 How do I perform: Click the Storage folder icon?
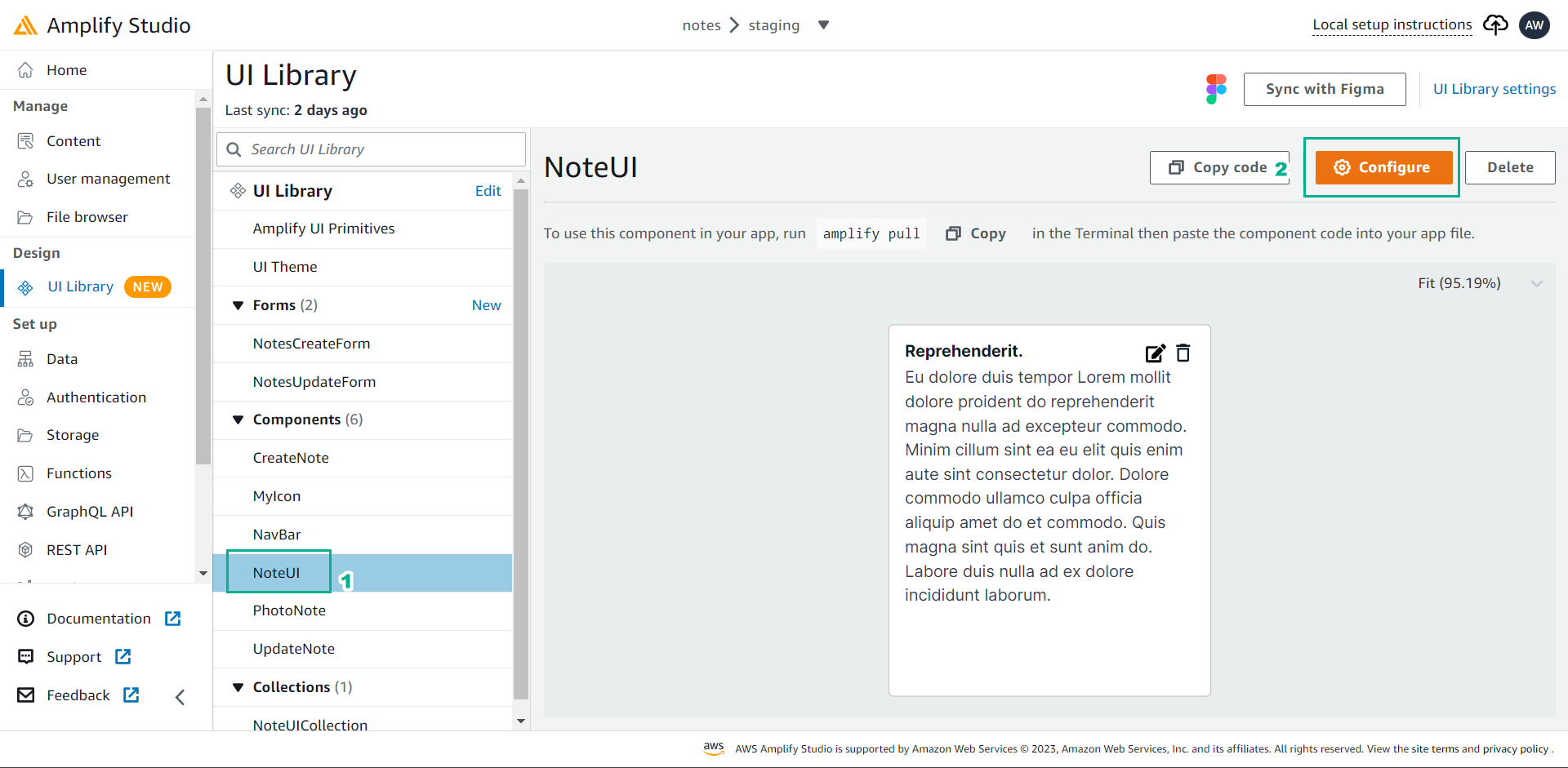pyautogui.click(x=26, y=435)
